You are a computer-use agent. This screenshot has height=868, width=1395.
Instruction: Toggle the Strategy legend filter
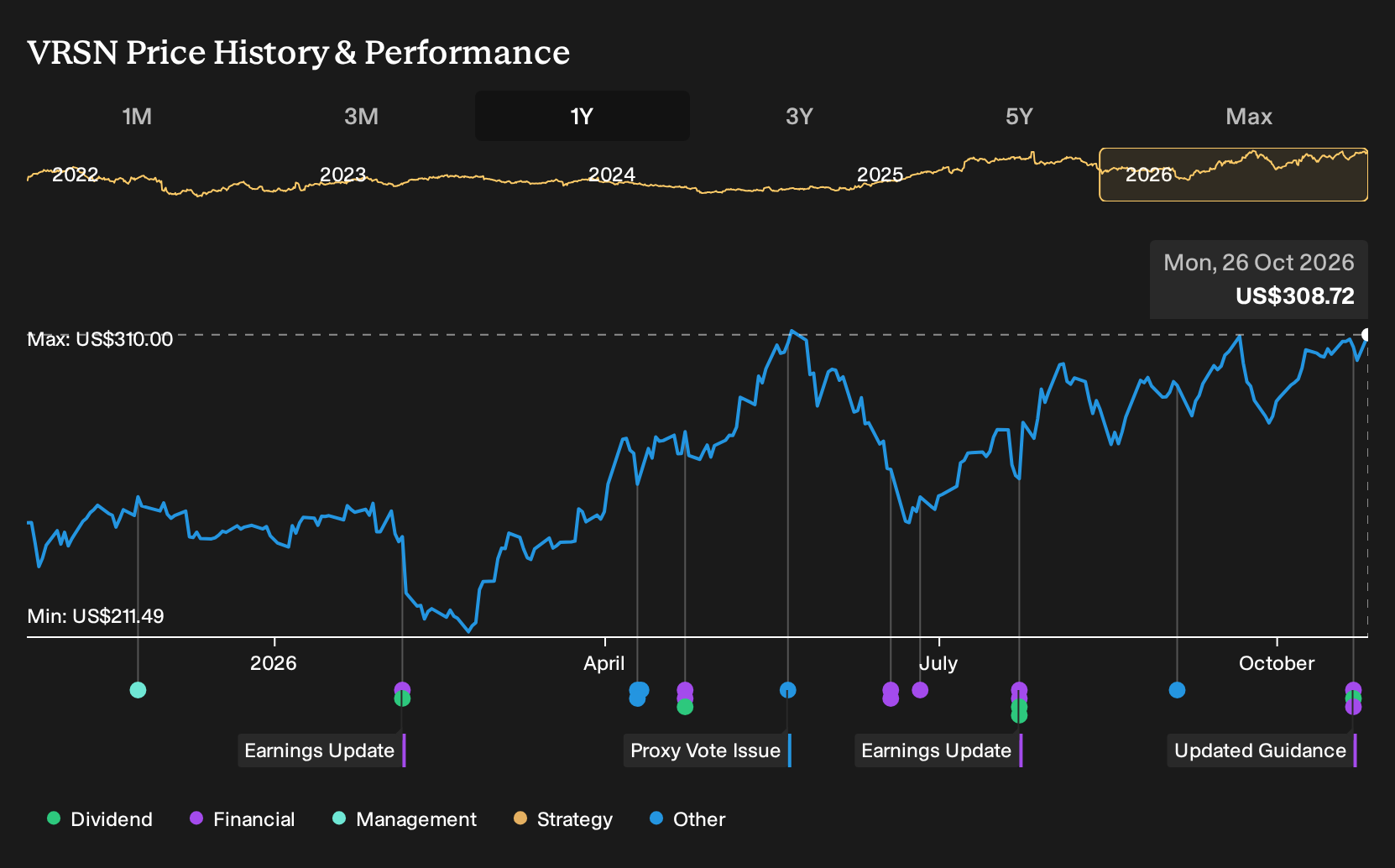pos(563,819)
